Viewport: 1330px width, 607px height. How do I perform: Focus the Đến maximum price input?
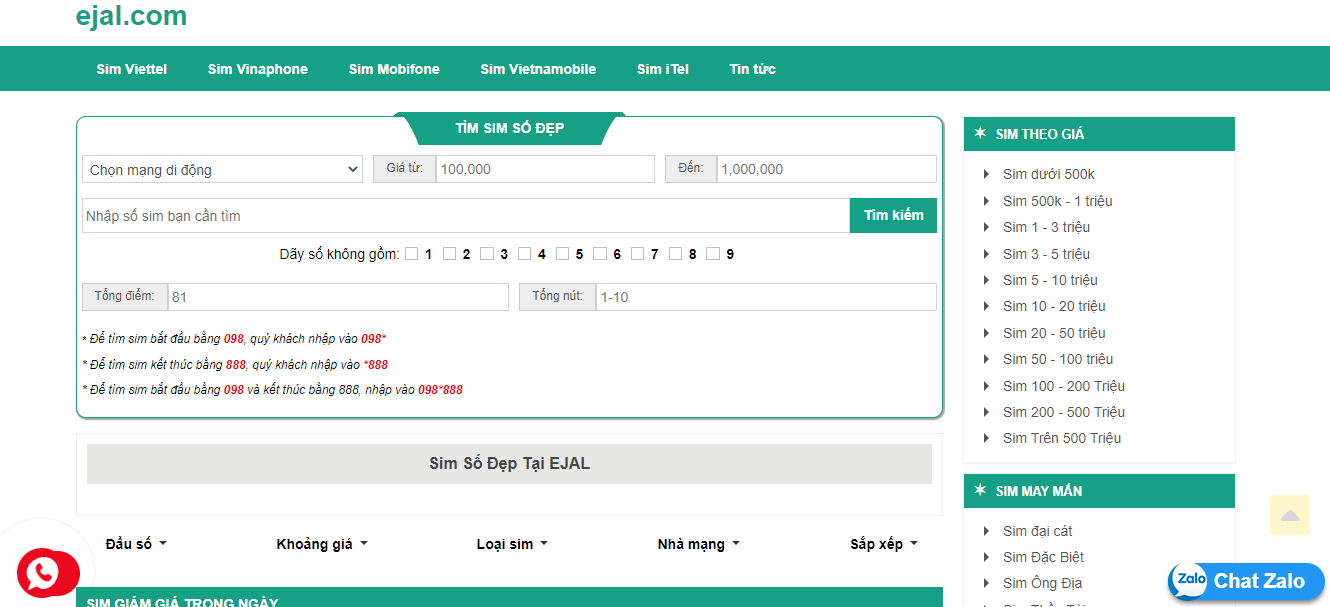(827, 169)
